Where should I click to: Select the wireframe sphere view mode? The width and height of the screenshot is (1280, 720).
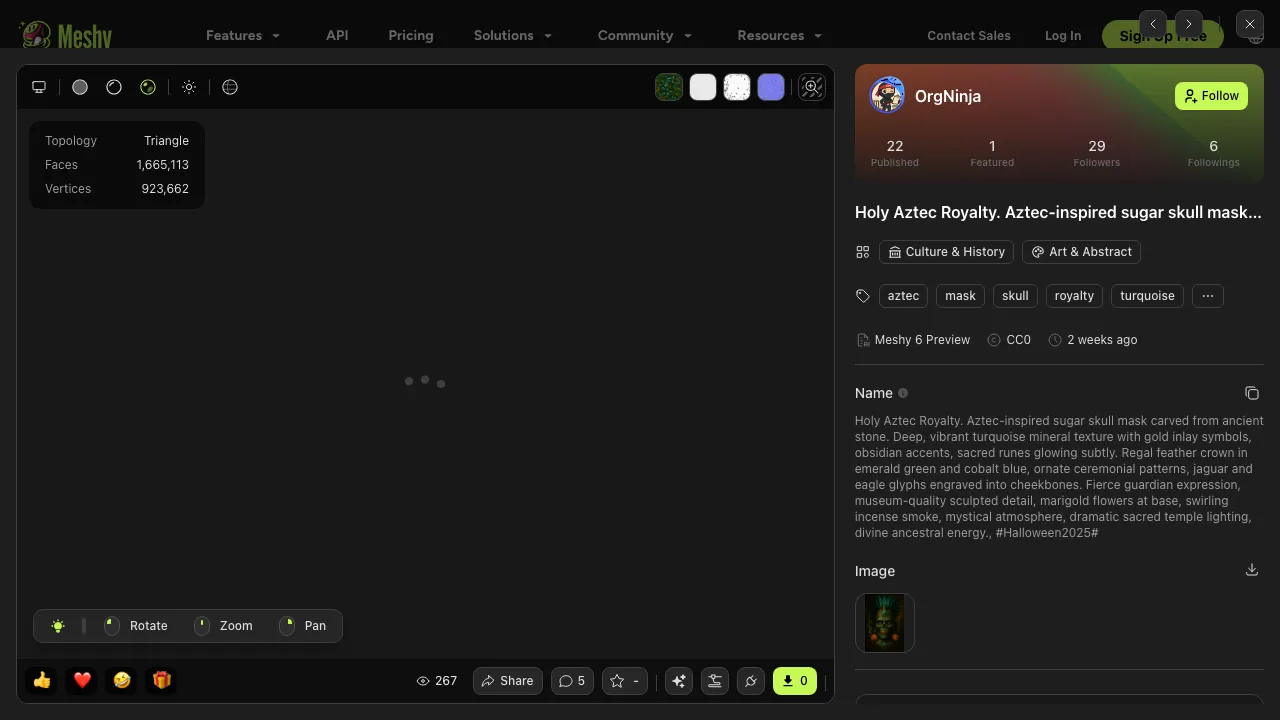point(114,87)
